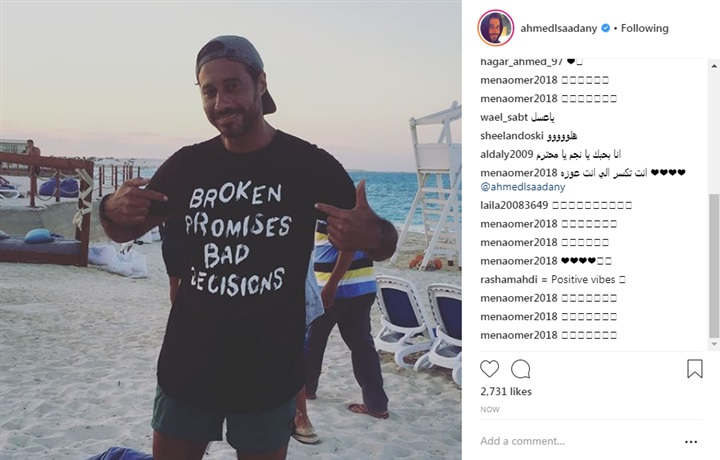Open aldaly2009 commenter profile
This screenshot has height=460, width=720.
pos(506,154)
